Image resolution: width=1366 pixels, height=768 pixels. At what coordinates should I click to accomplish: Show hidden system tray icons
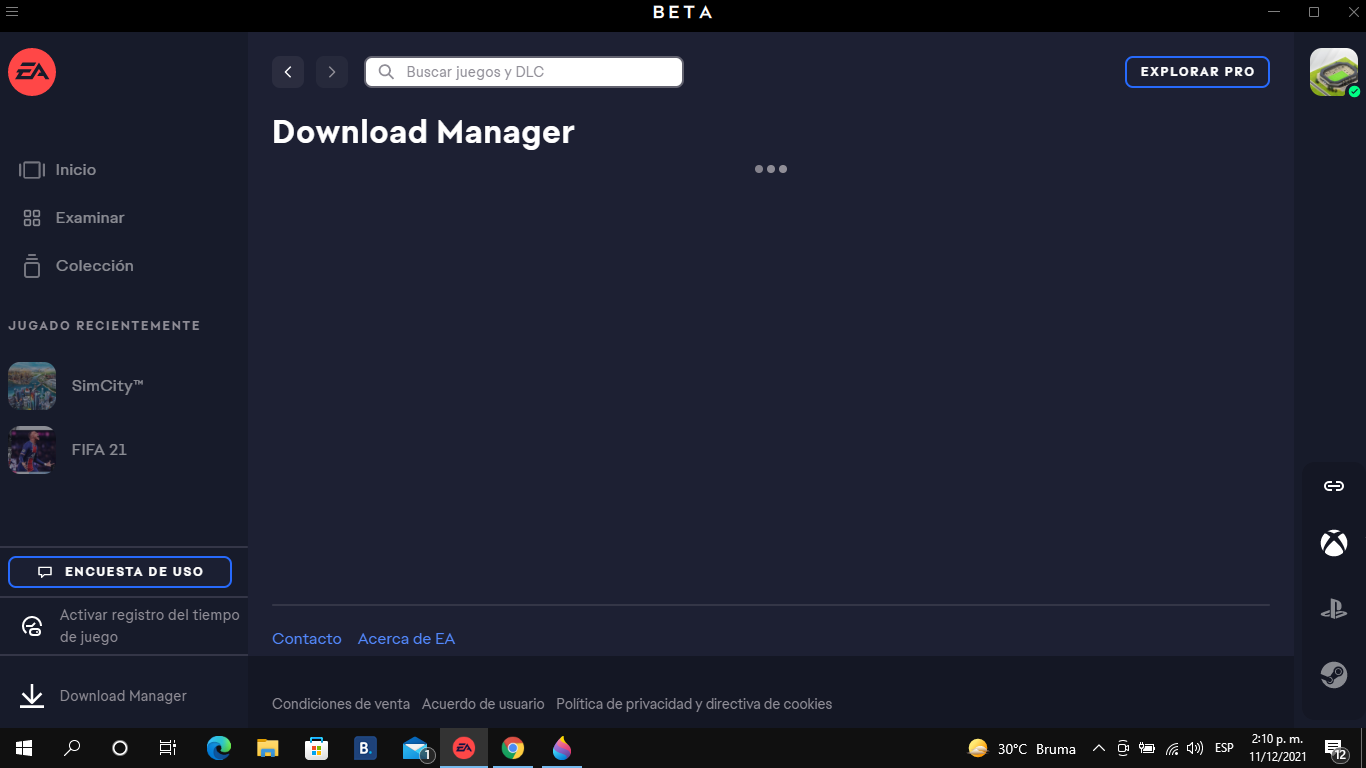(1098, 748)
